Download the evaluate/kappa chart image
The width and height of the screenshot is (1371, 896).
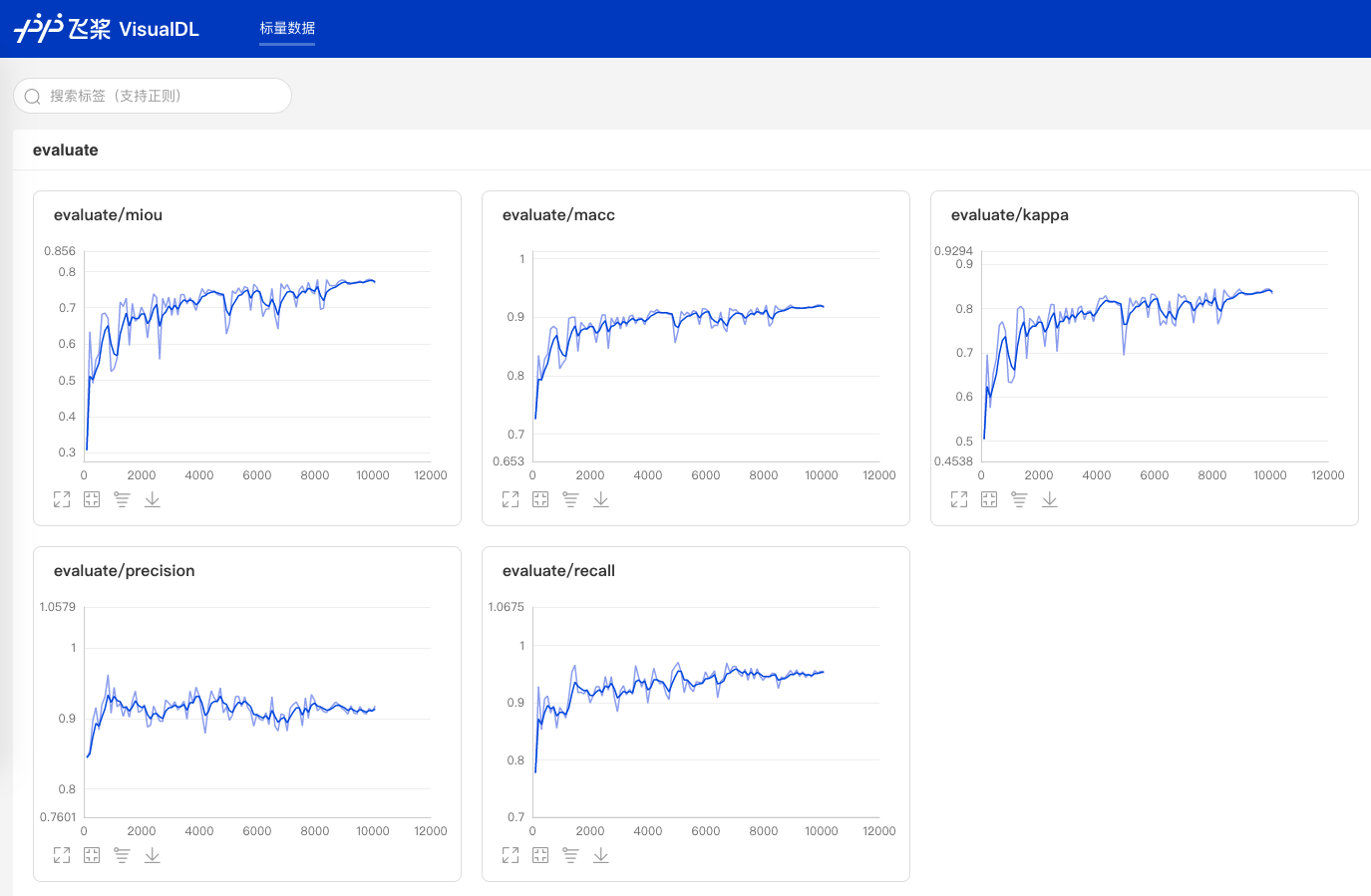[x=1049, y=499]
